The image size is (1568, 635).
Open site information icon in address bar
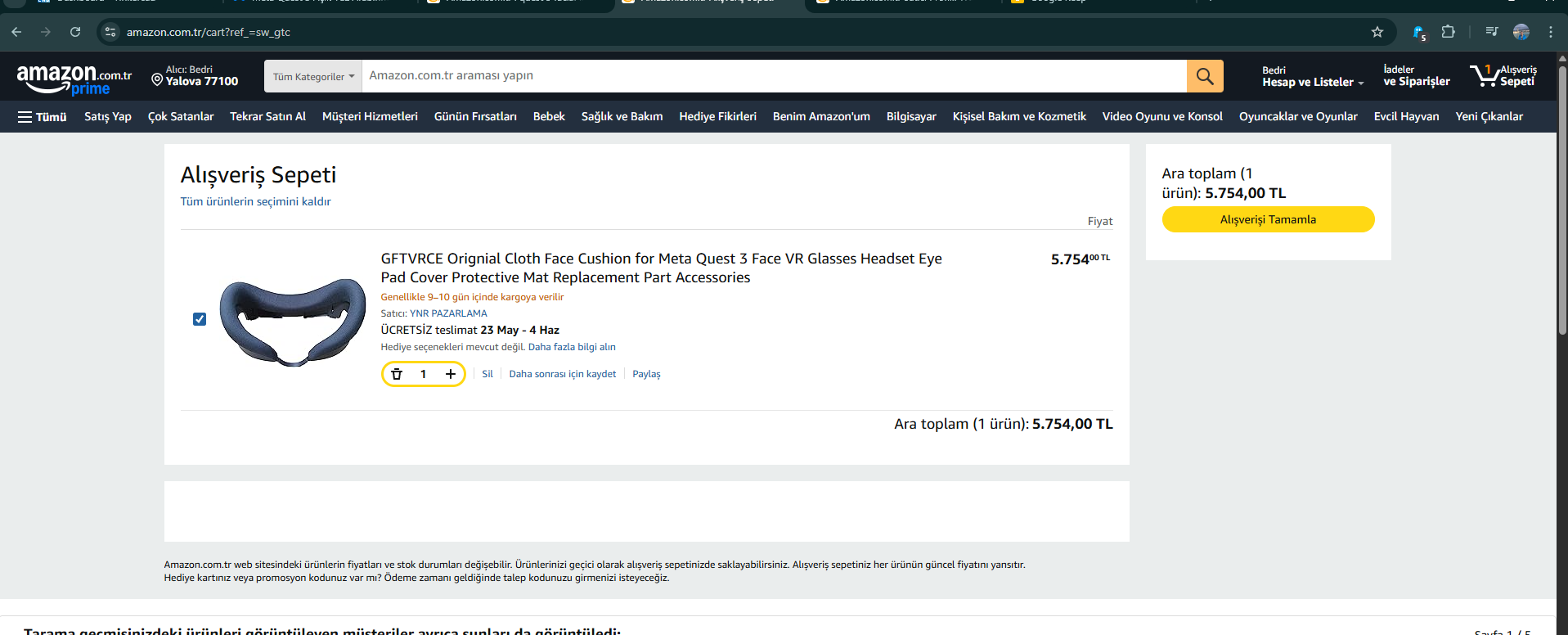coord(110,32)
